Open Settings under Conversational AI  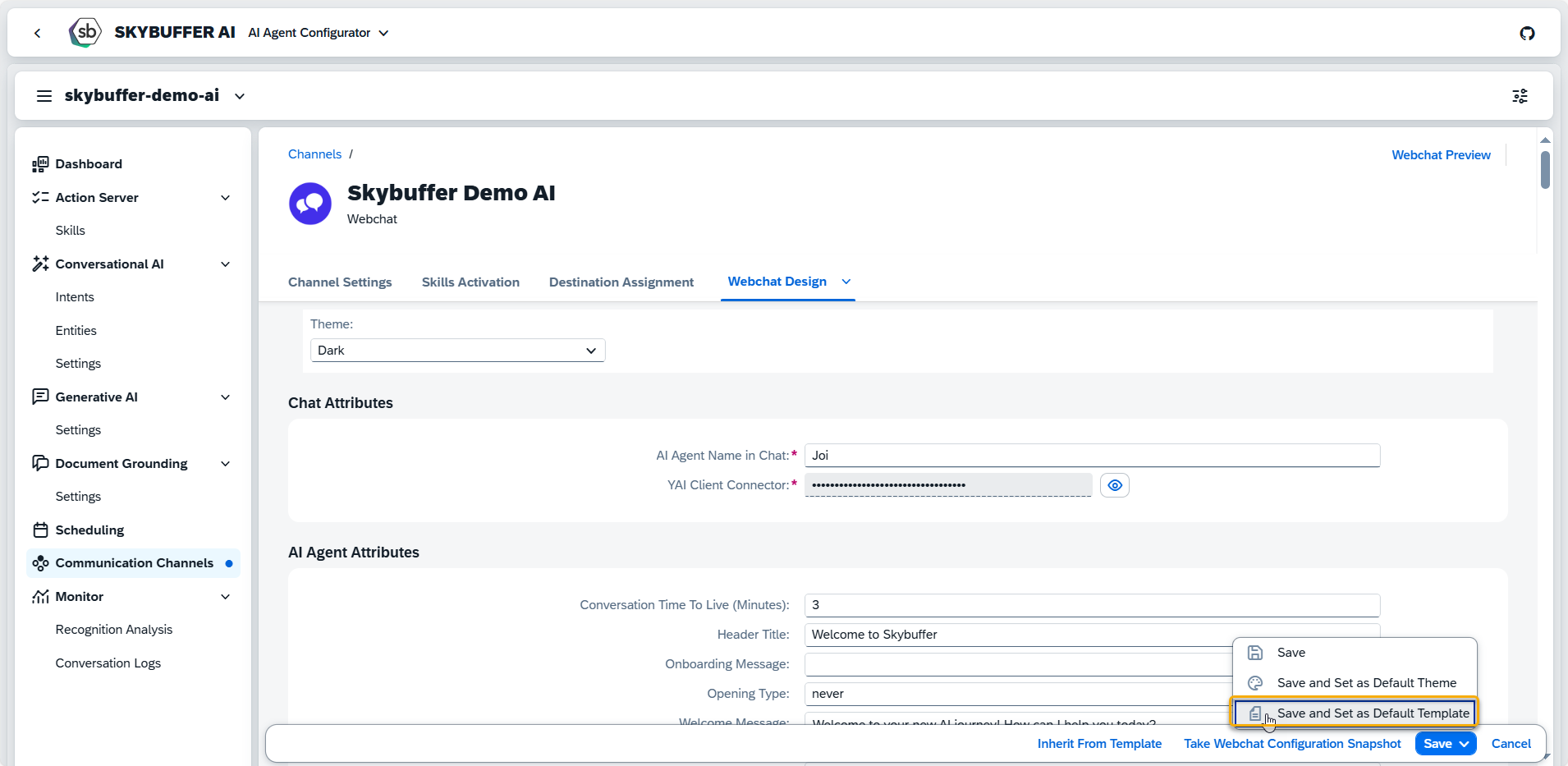pos(78,364)
